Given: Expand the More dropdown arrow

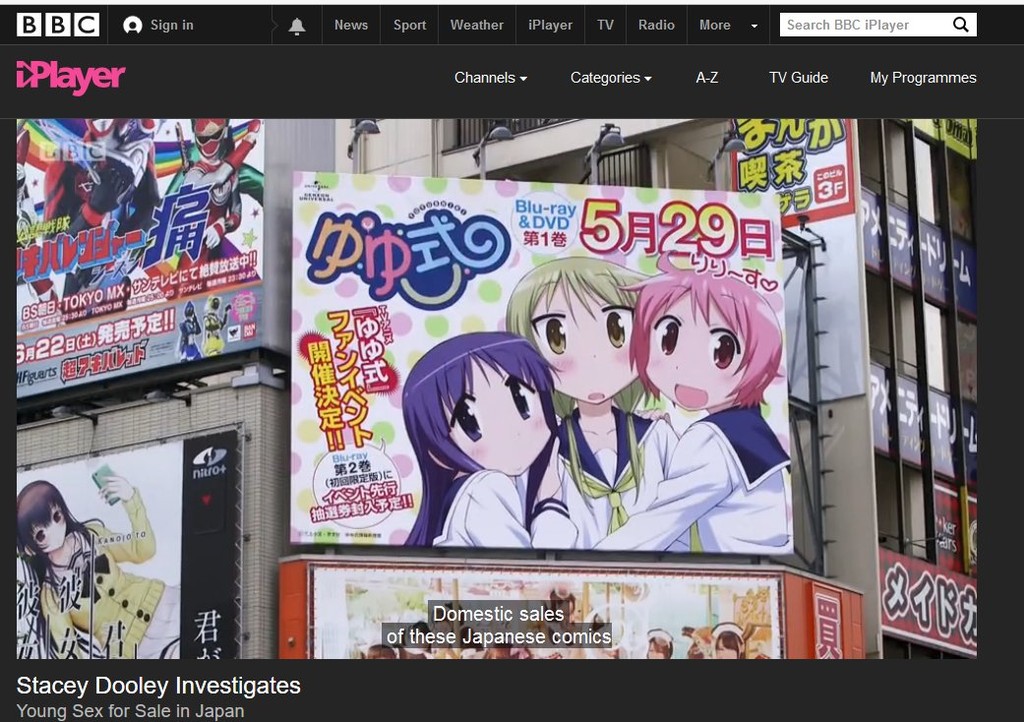Looking at the screenshot, I should coord(754,26).
